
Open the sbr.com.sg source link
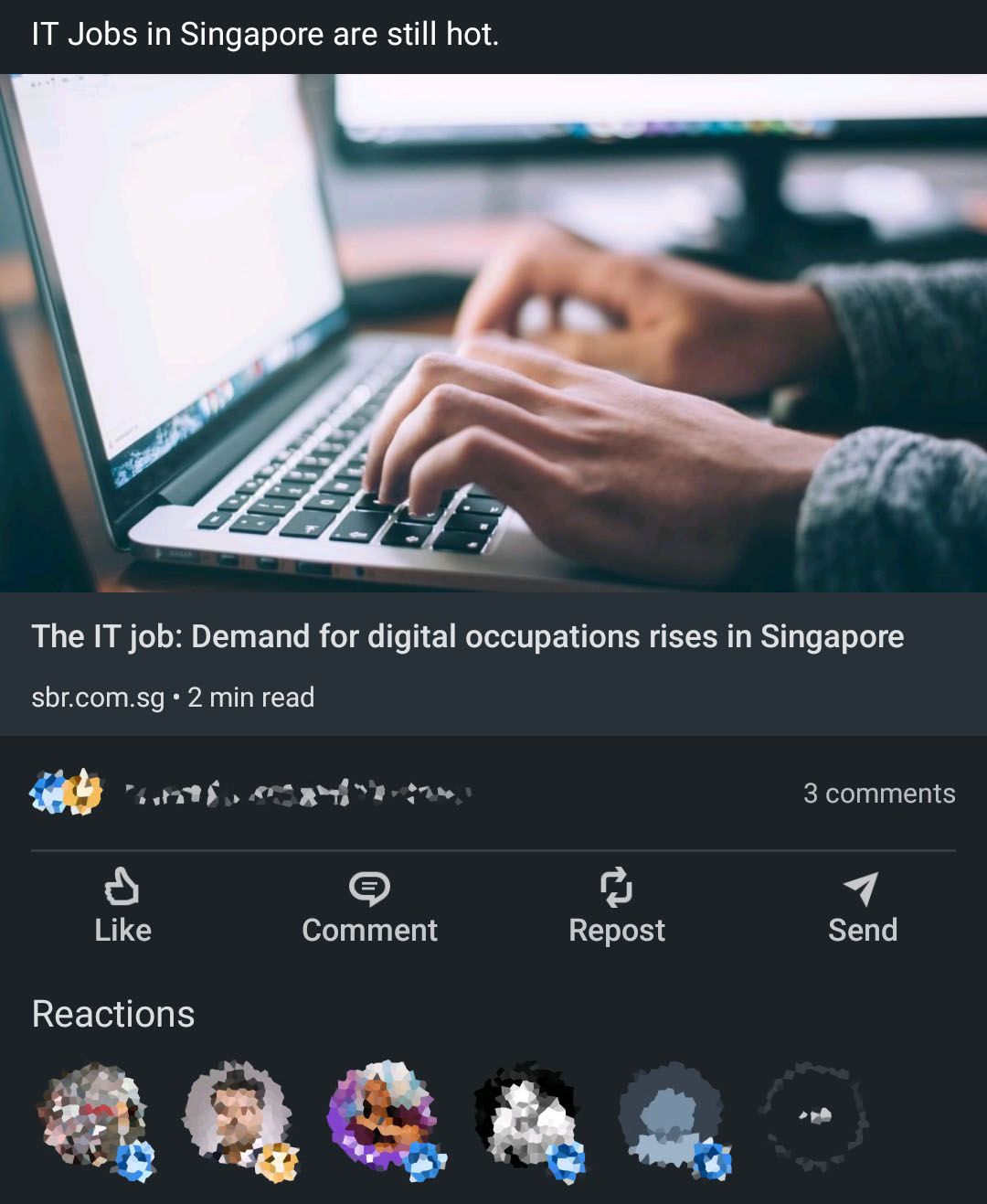[98, 698]
